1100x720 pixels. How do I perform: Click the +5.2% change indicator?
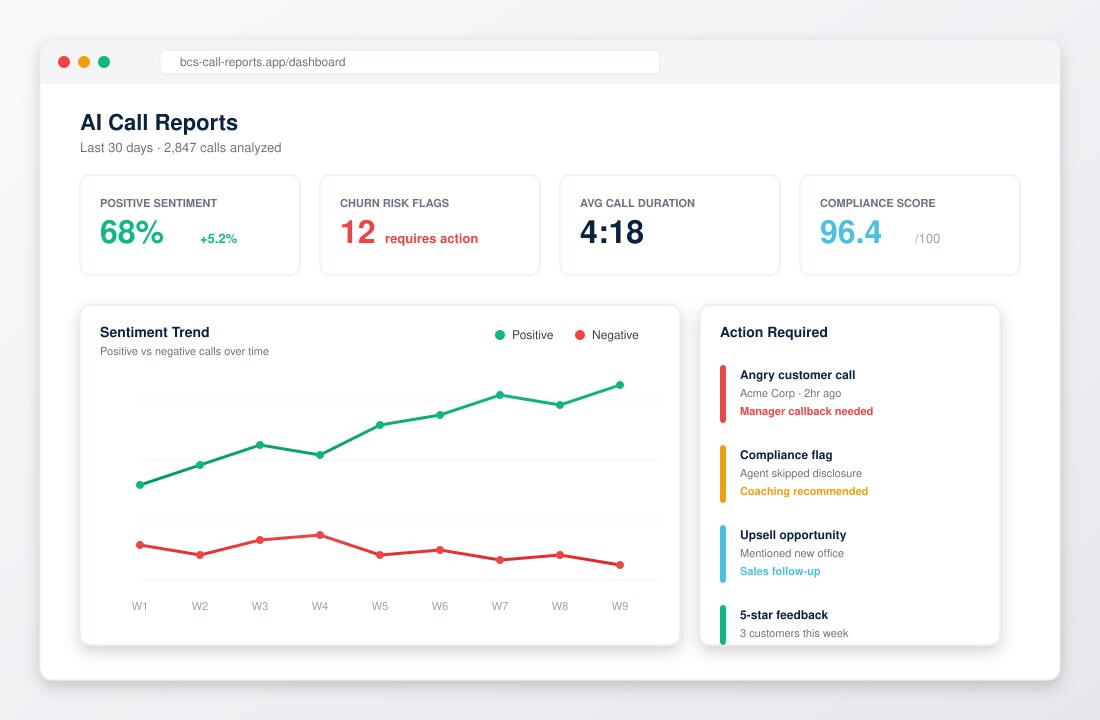(x=218, y=239)
